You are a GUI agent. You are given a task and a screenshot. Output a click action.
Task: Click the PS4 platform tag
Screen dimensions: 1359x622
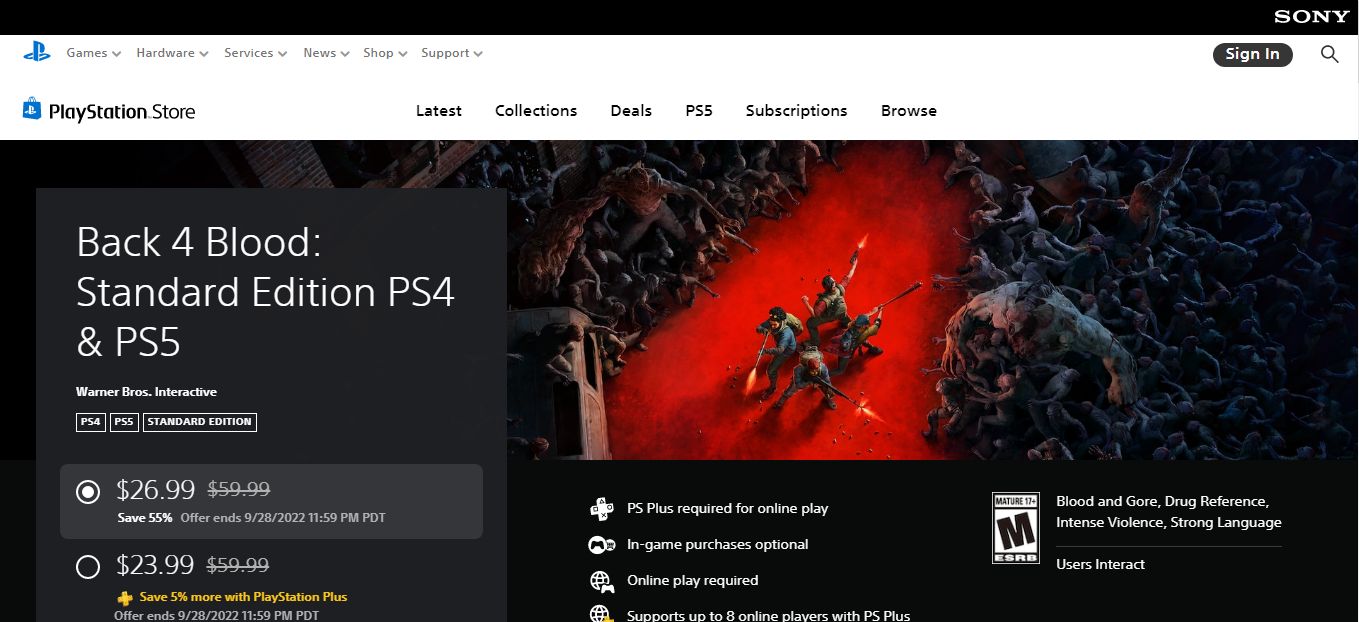[x=91, y=422]
